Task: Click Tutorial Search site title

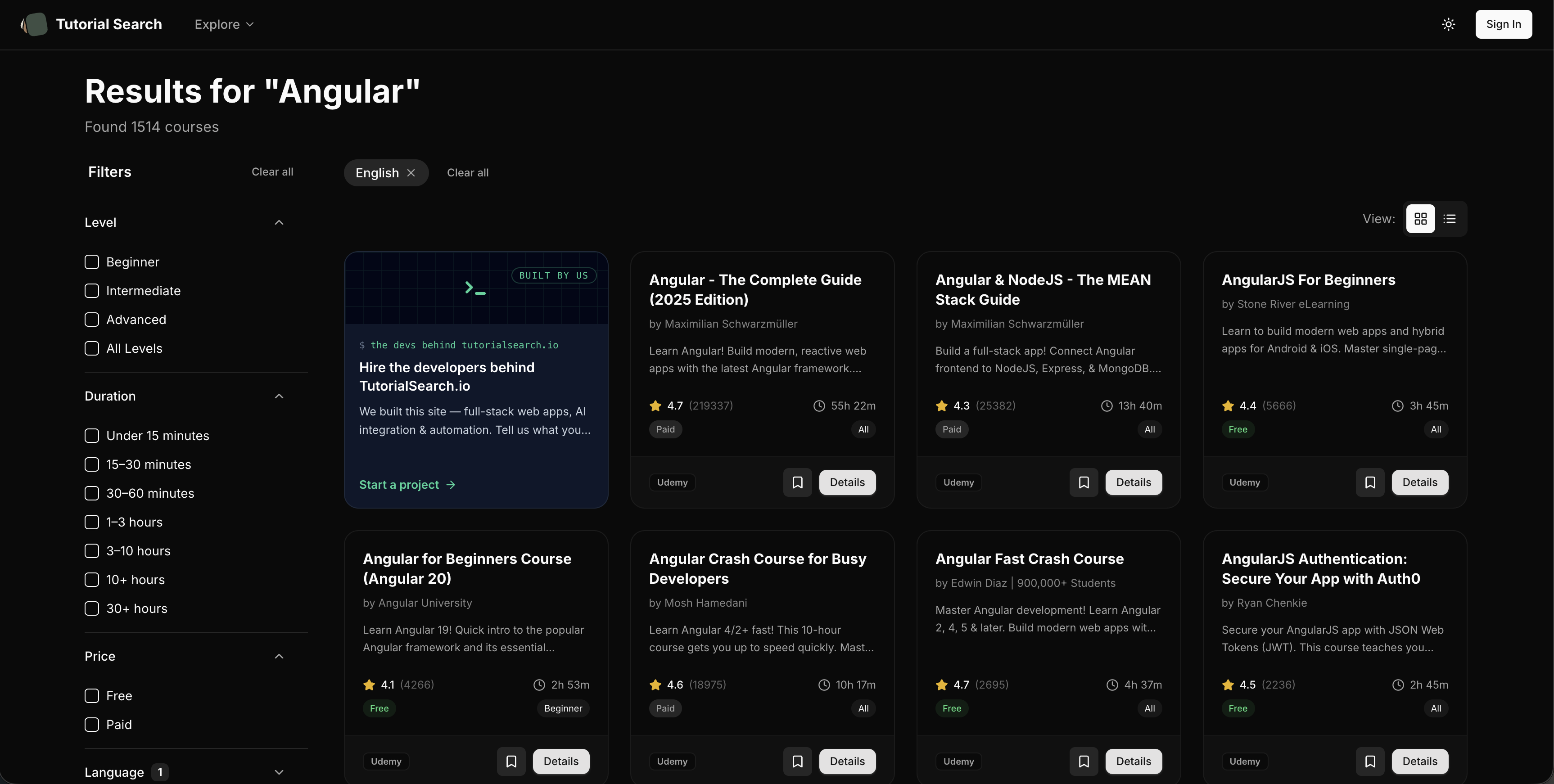Action: click(x=108, y=24)
